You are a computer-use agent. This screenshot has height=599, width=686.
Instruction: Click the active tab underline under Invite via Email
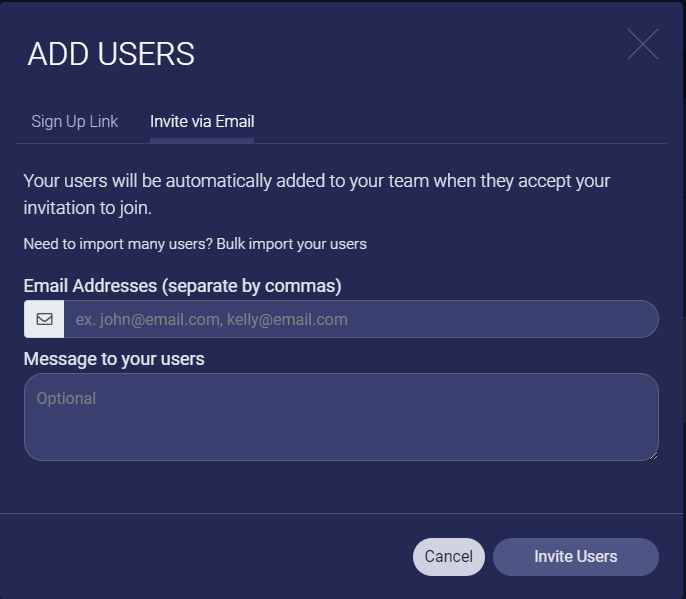(x=202, y=141)
